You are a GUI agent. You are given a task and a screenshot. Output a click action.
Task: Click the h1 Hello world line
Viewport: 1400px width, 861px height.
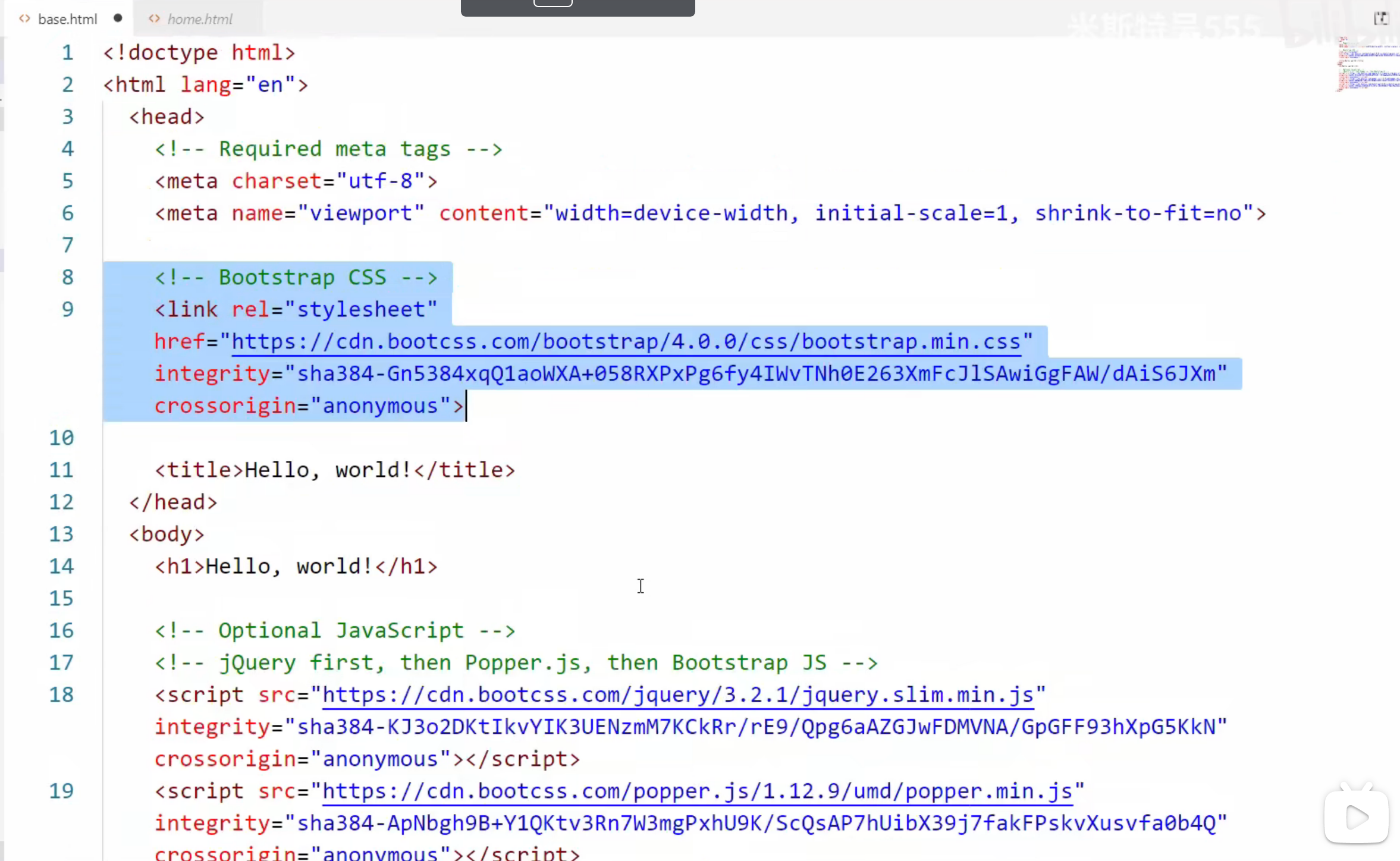[296, 567]
